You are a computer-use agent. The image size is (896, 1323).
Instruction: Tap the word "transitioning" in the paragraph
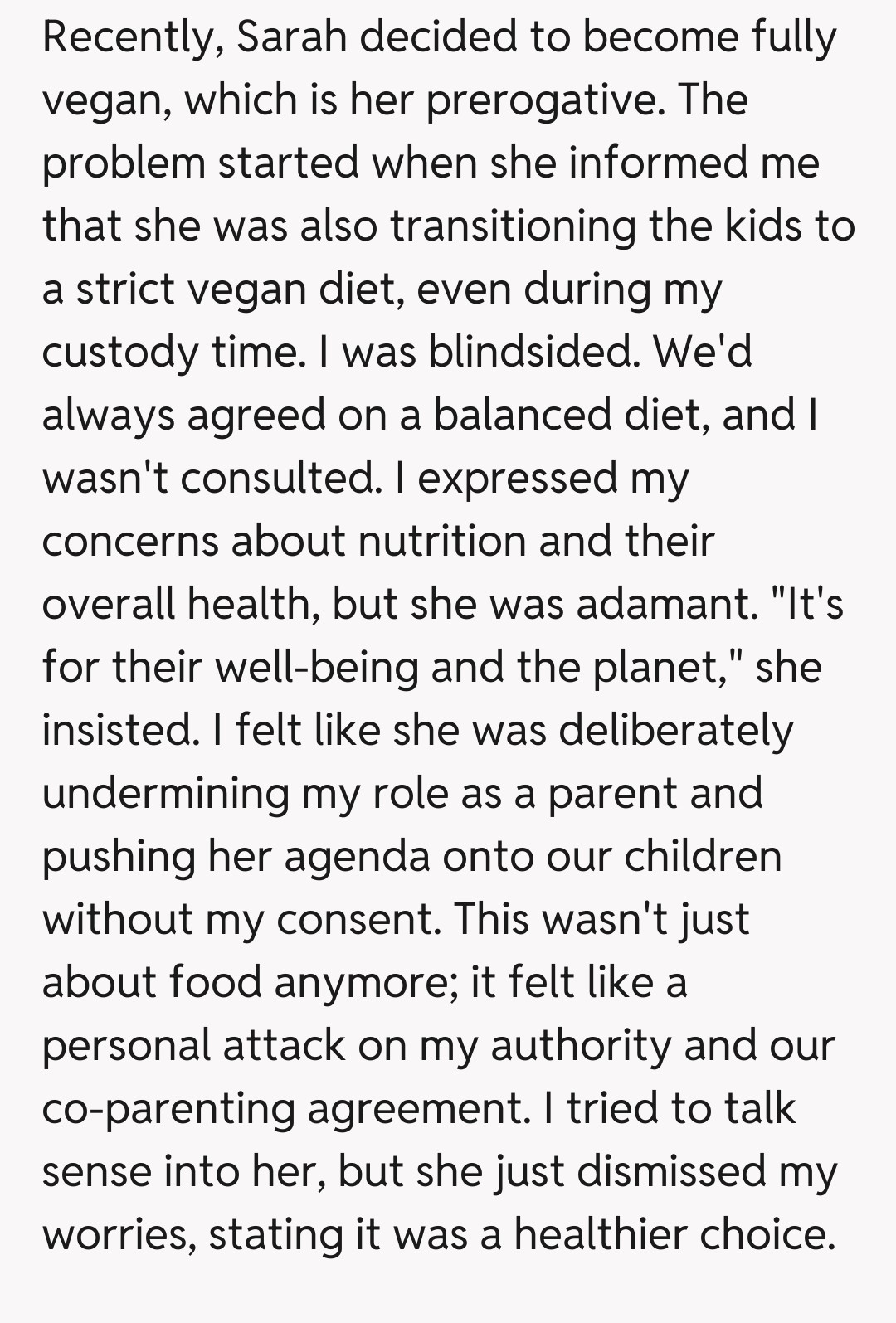click(x=513, y=226)
